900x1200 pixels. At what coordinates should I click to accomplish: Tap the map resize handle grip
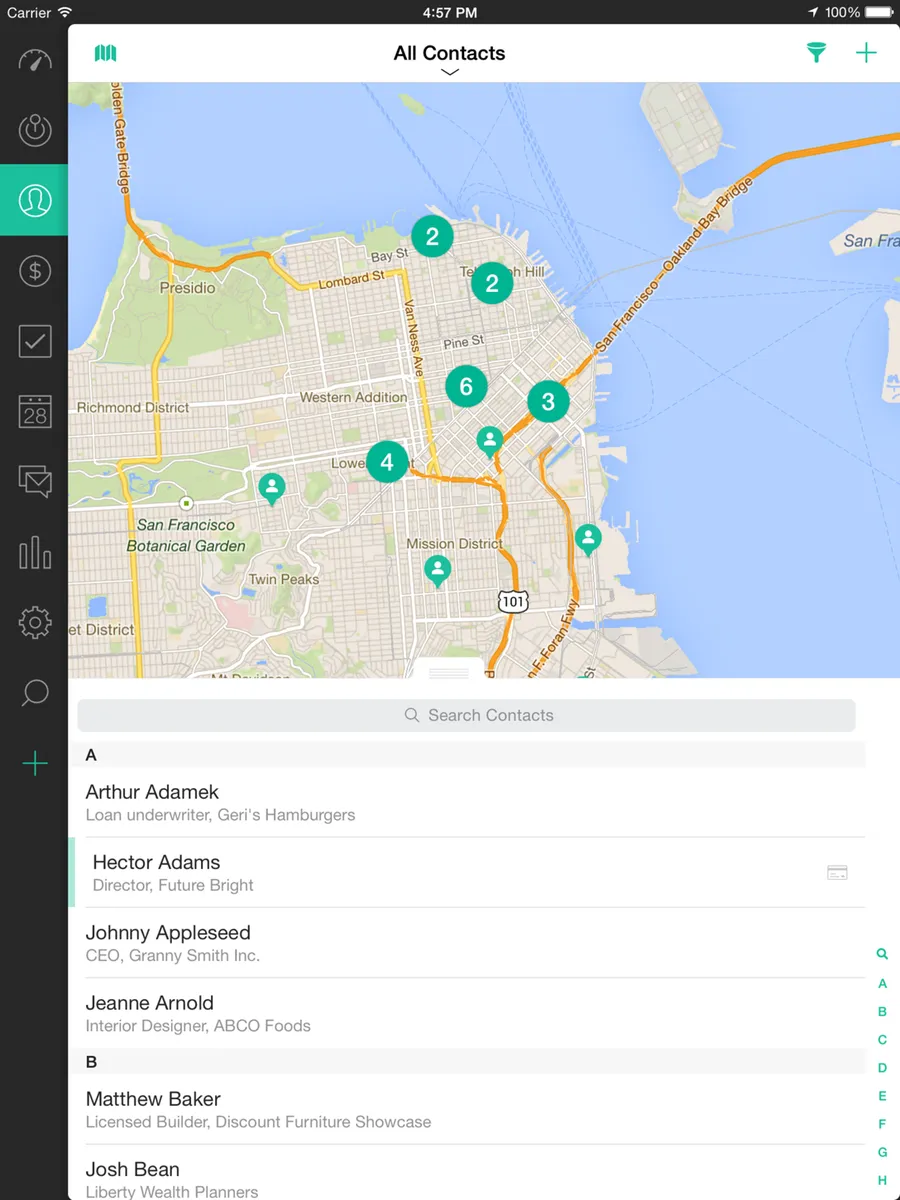pyautogui.click(x=449, y=673)
